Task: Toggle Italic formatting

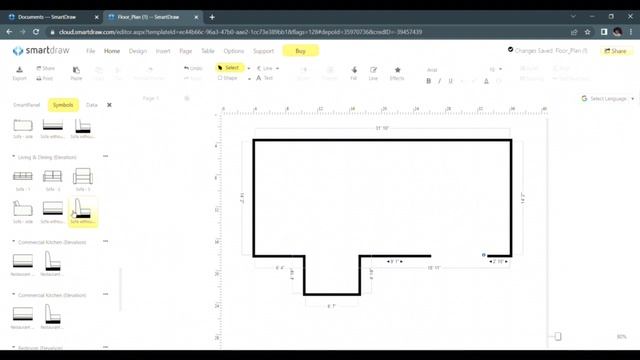Action: click(x=440, y=81)
